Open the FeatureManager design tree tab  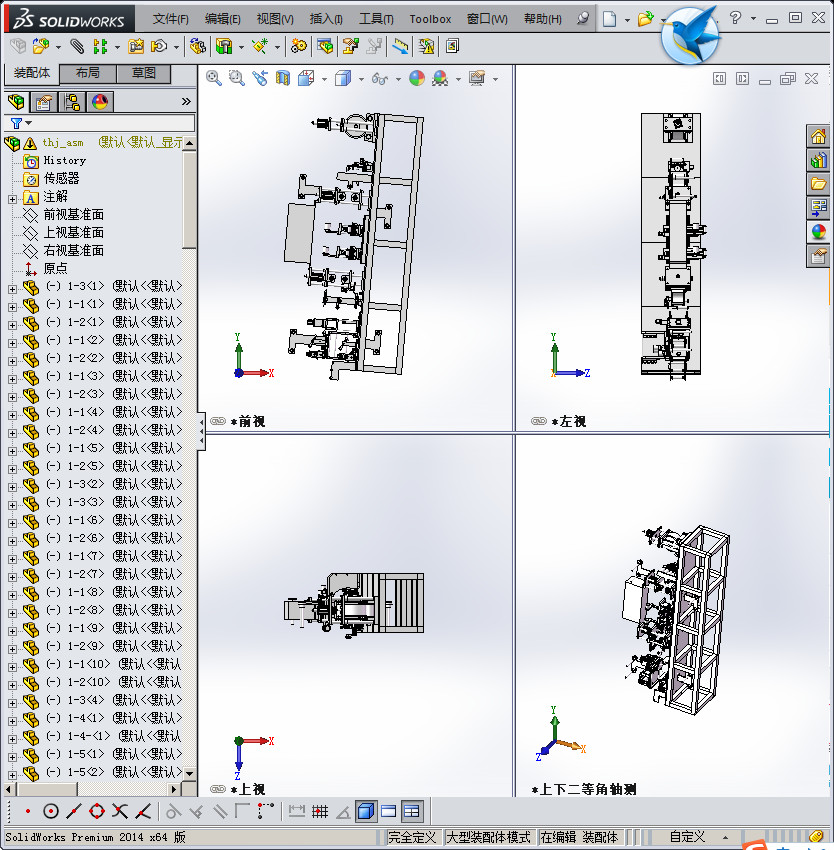click(16, 101)
